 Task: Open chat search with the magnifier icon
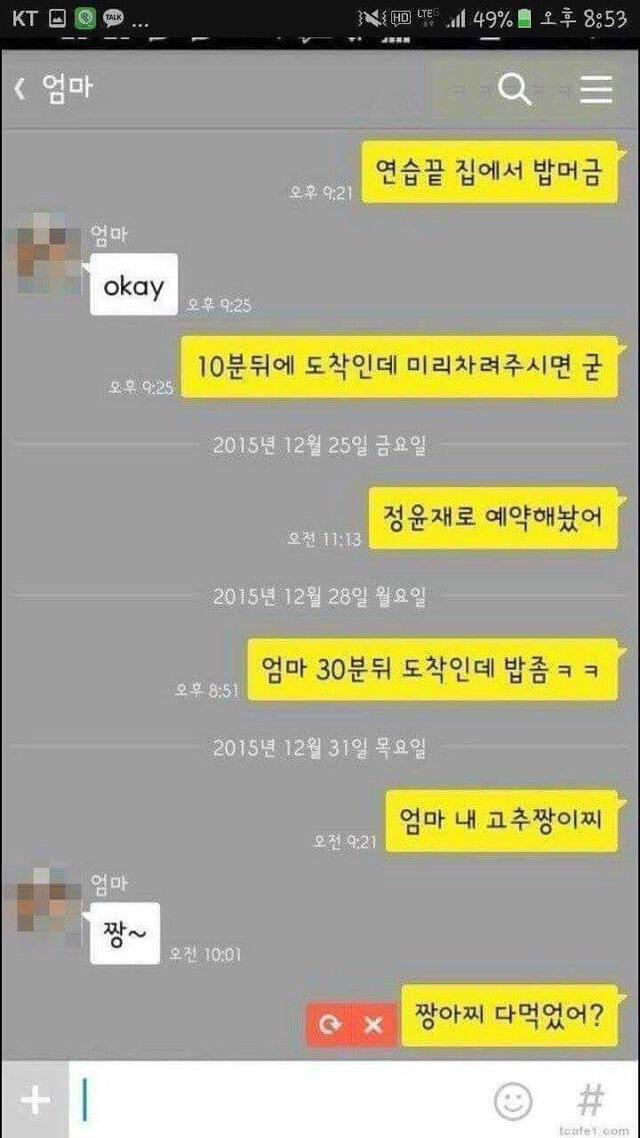click(x=514, y=90)
